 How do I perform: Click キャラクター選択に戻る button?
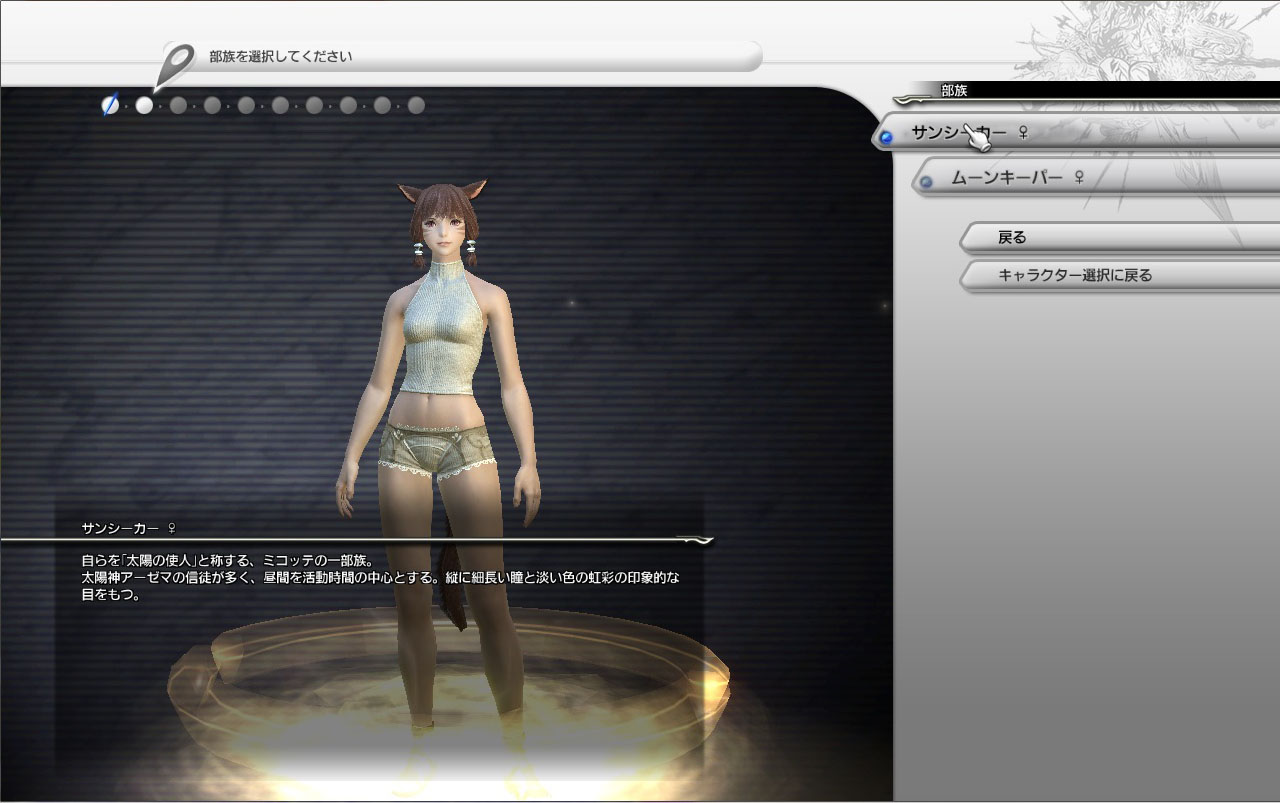click(1074, 275)
